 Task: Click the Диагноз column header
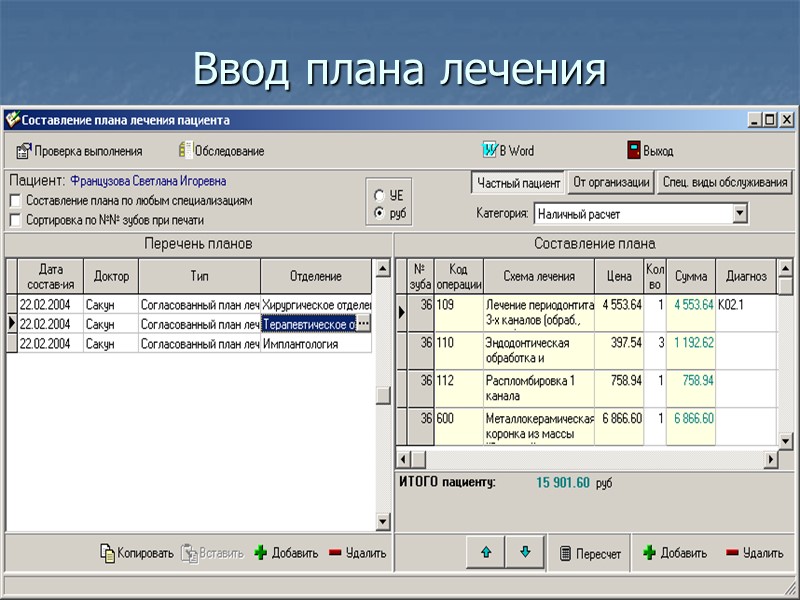point(746,276)
